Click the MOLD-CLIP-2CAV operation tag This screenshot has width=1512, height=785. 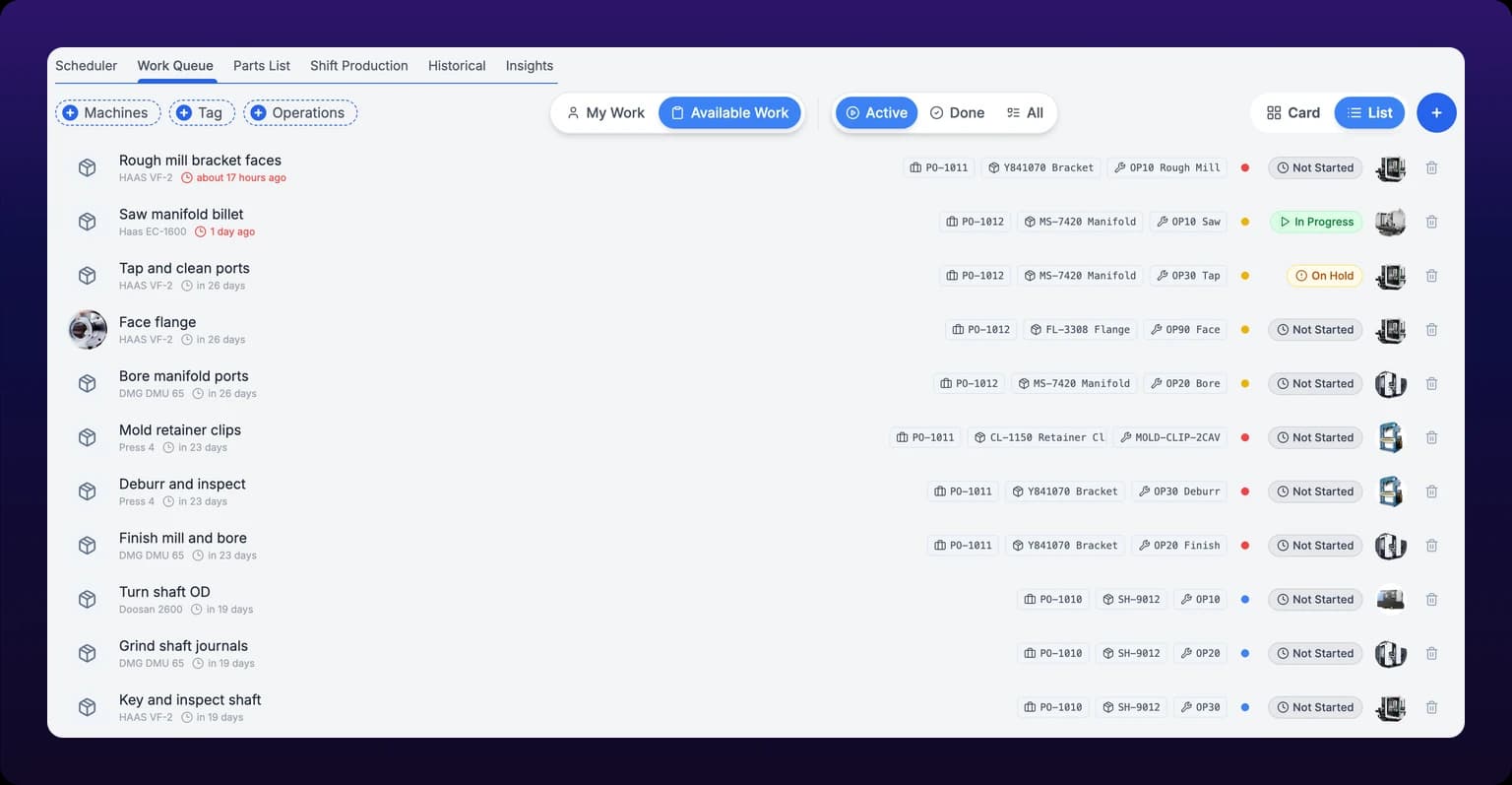pyautogui.click(x=1169, y=438)
